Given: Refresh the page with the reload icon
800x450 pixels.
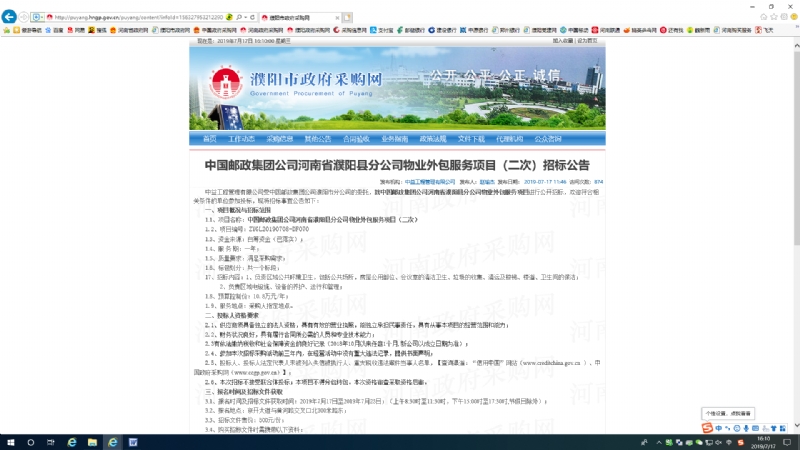Looking at the screenshot, I should tap(252, 17).
